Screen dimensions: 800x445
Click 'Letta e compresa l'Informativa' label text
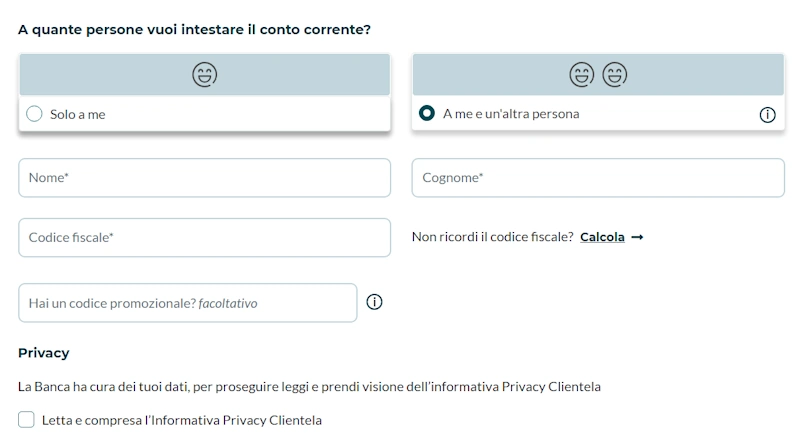(181, 420)
